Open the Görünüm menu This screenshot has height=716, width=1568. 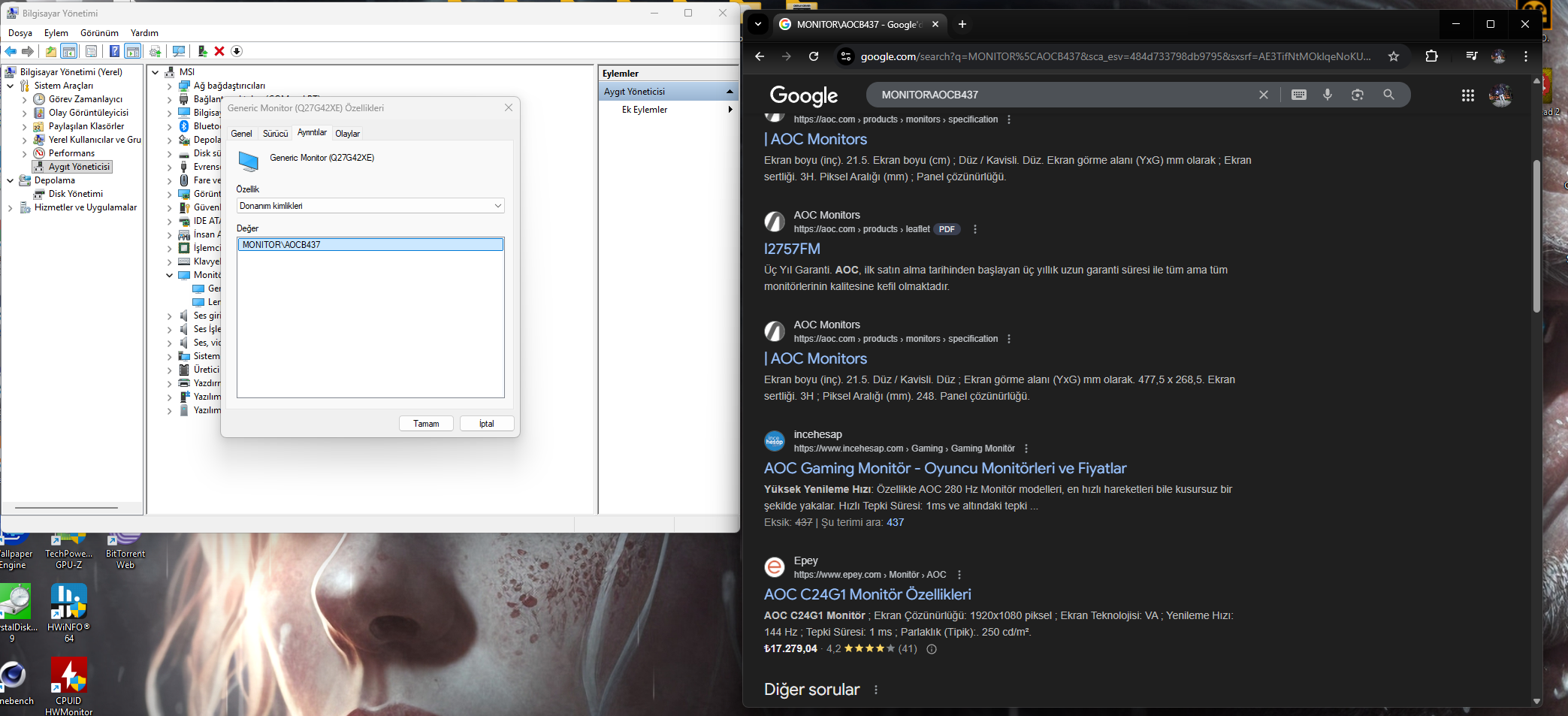[100, 33]
